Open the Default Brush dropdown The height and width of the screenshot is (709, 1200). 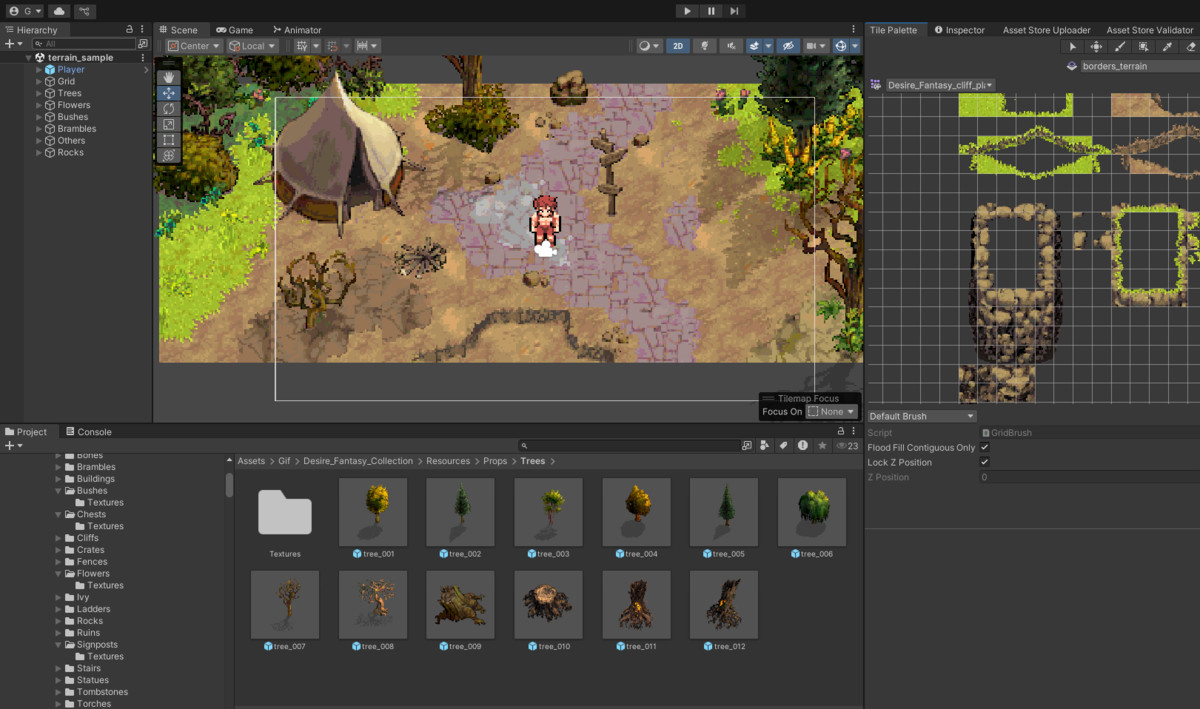coord(921,416)
